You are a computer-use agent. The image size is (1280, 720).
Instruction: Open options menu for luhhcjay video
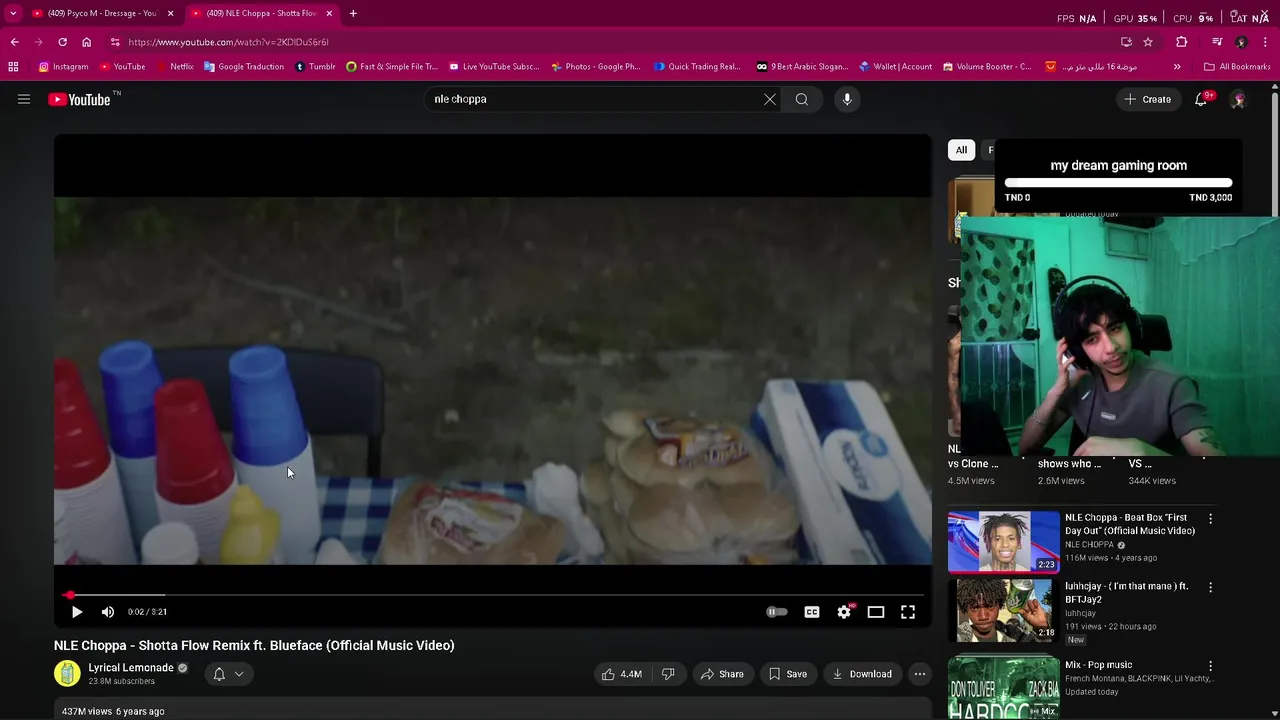(1210, 587)
